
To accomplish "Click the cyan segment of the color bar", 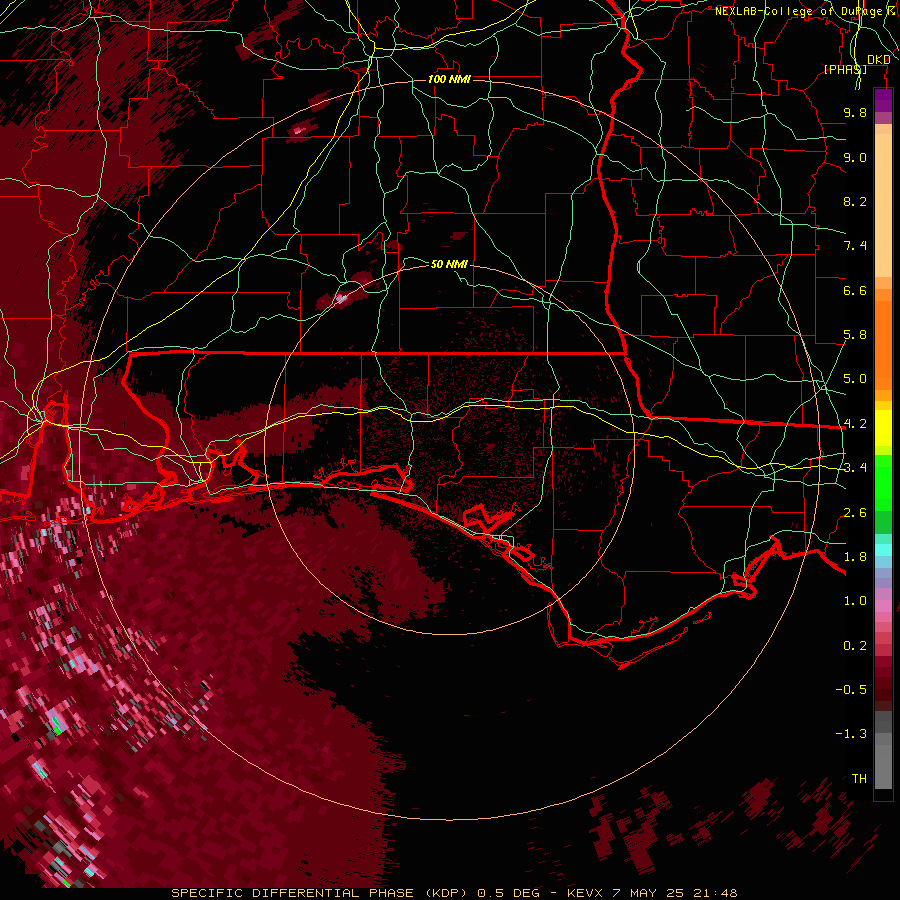I will coord(883,550).
